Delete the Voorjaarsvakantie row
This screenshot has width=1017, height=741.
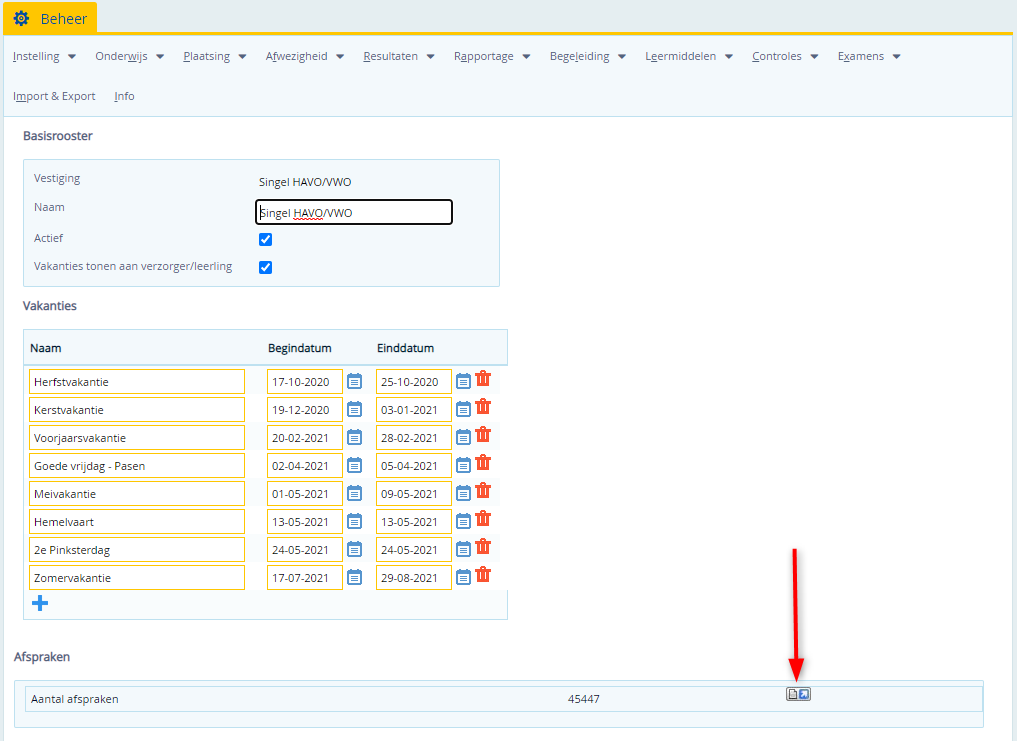click(x=483, y=435)
